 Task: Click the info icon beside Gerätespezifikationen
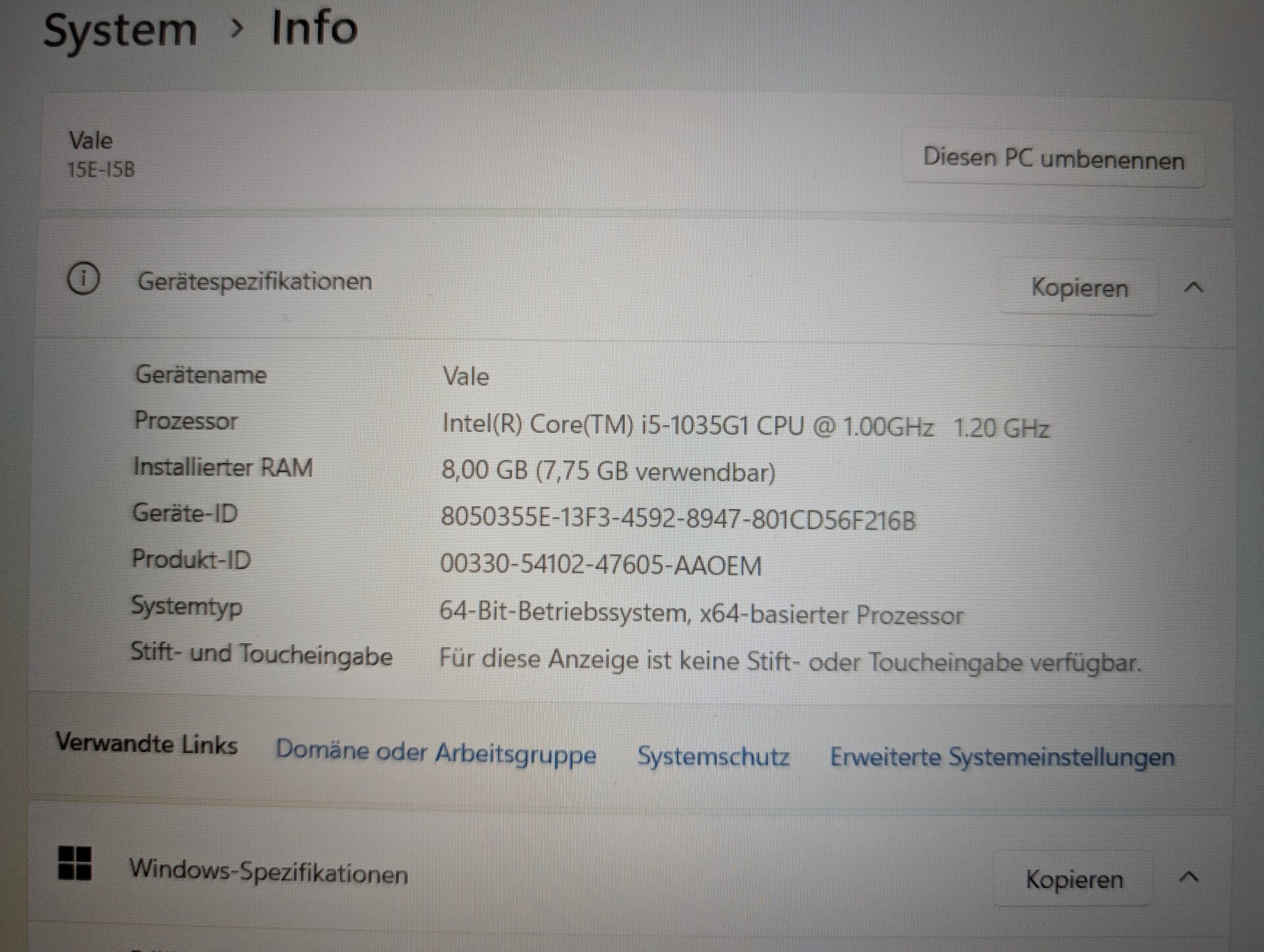pos(84,278)
